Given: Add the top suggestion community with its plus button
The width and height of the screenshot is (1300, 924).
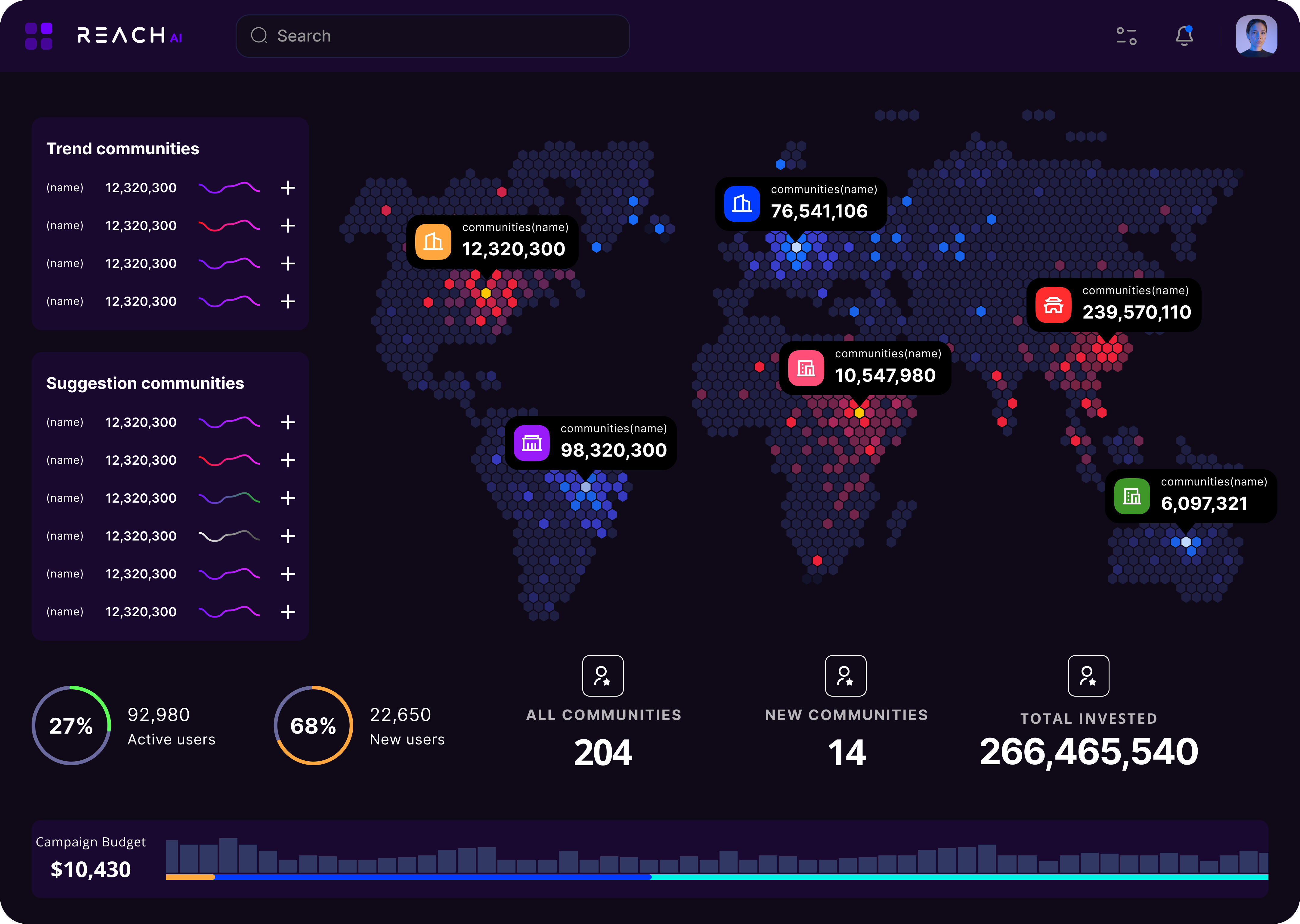Looking at the screenshot, I should [288, 422].
